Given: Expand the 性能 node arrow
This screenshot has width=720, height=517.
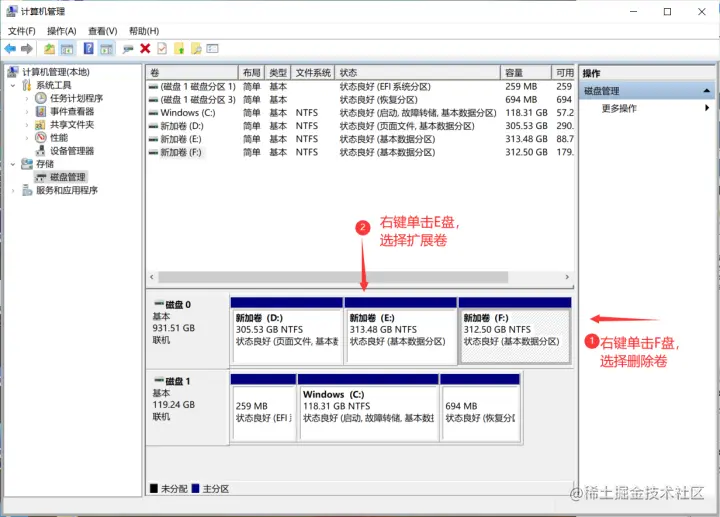Looking at the screenshot, I should (x=27, y=138).
